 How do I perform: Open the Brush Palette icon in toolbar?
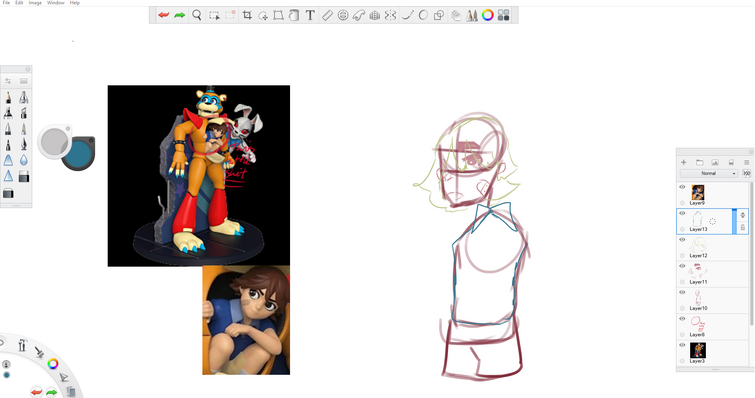click(x=471, y=15)
